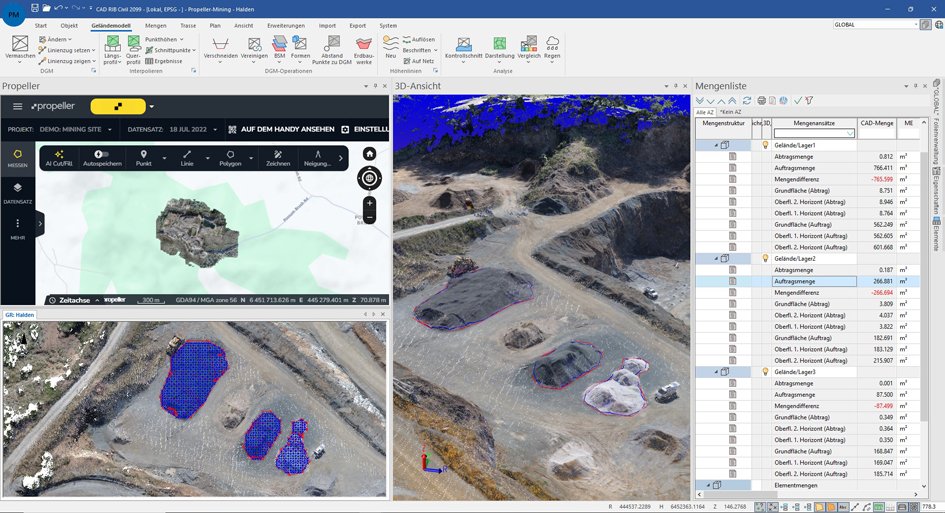945x513 pixels.
Task: Open the GLOBAL combo box in title area
Action: 876,25
